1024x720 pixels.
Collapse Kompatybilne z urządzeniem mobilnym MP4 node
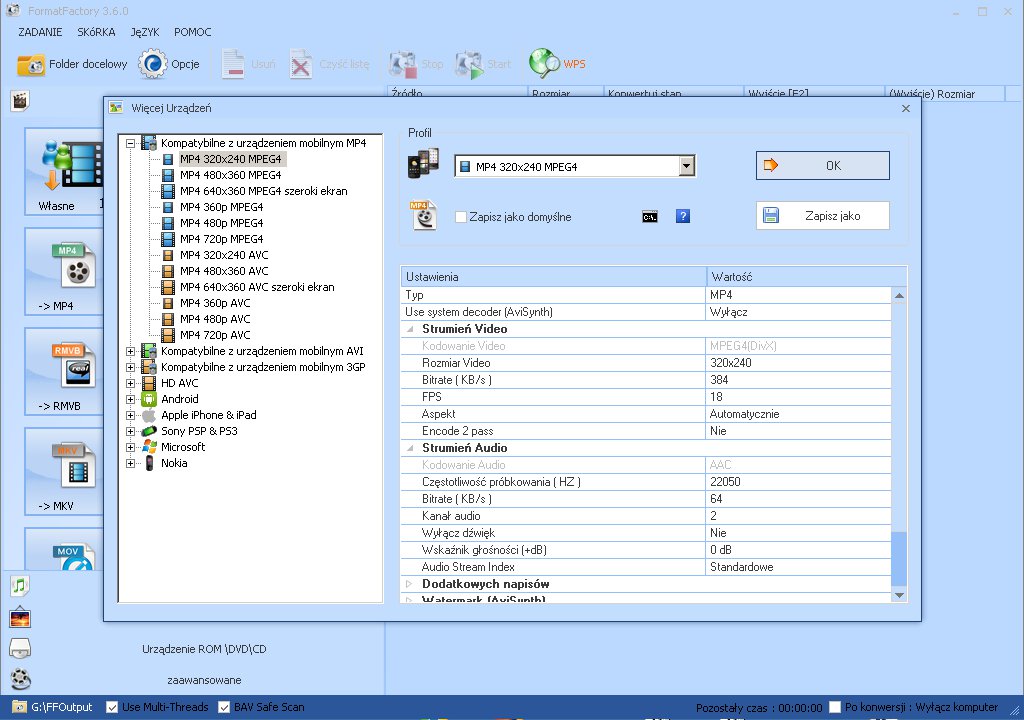point(131,143)
